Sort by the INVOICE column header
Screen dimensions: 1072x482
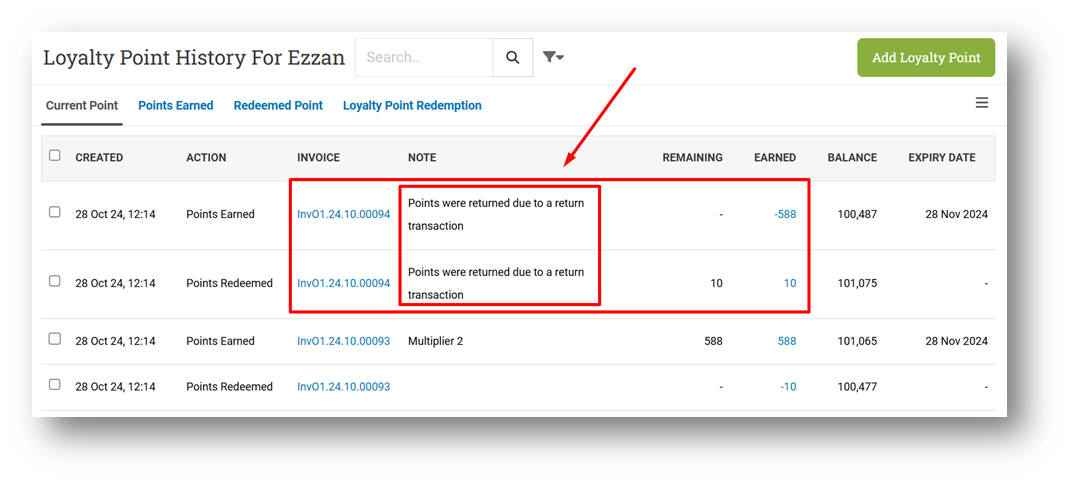[x=319, y=157]
